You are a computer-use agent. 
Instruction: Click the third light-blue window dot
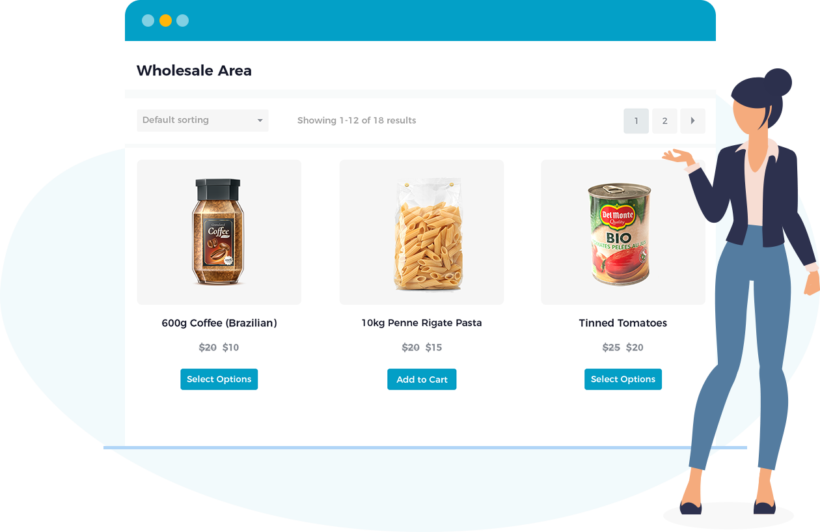[183, 20]
